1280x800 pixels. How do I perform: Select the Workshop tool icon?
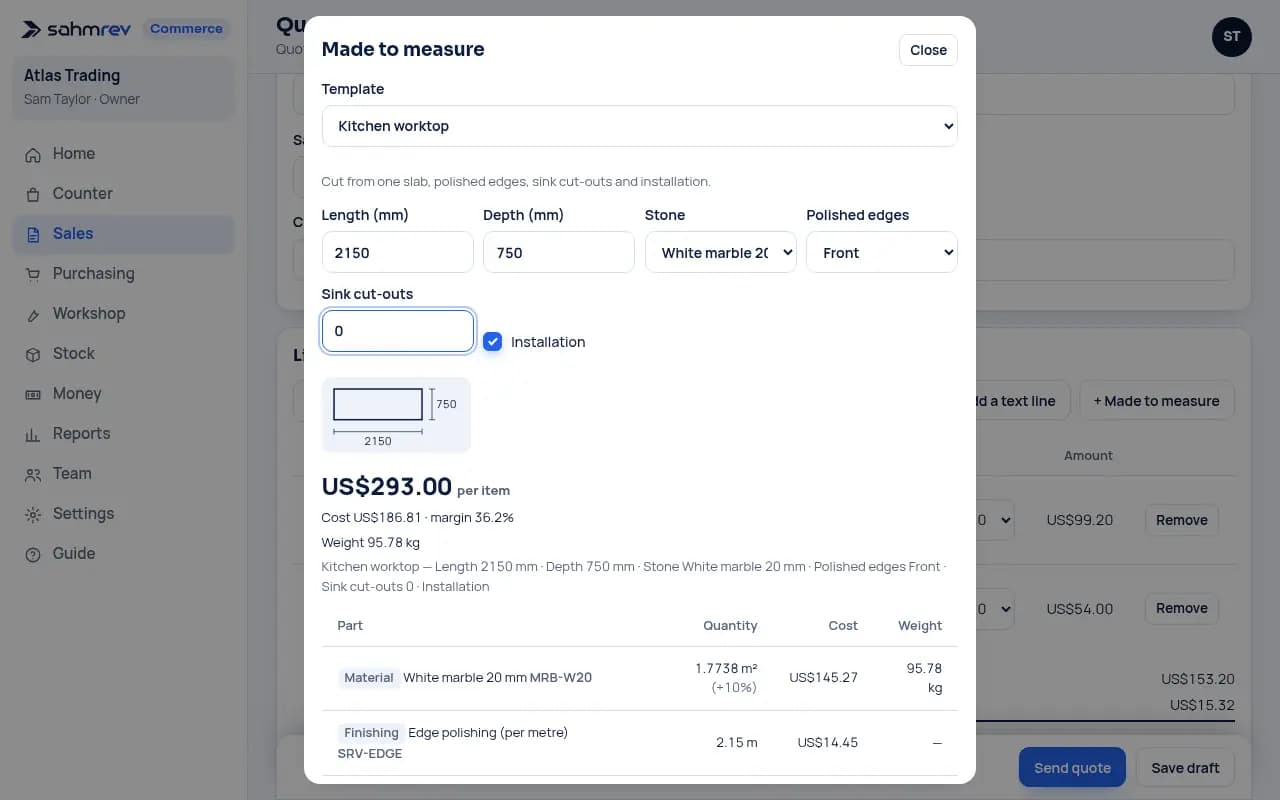(x=33, y=314)
